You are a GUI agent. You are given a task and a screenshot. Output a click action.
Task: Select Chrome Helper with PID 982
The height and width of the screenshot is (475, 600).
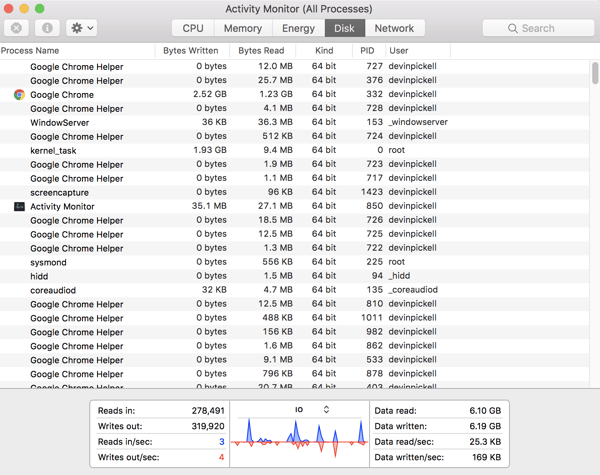[x=294, y=332]
